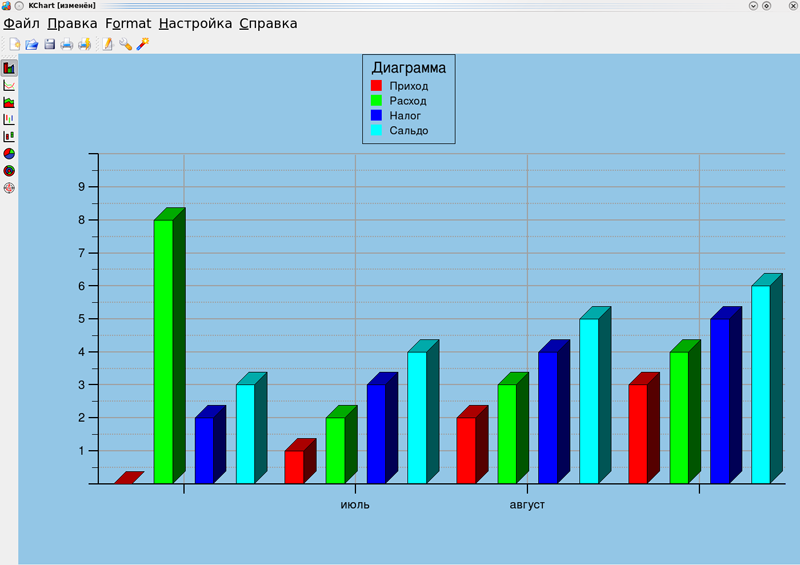Viewport: 800px width, 565px height.
Task: Select the ring chart type
Action: pyautogui.click(x=9, y=170)
